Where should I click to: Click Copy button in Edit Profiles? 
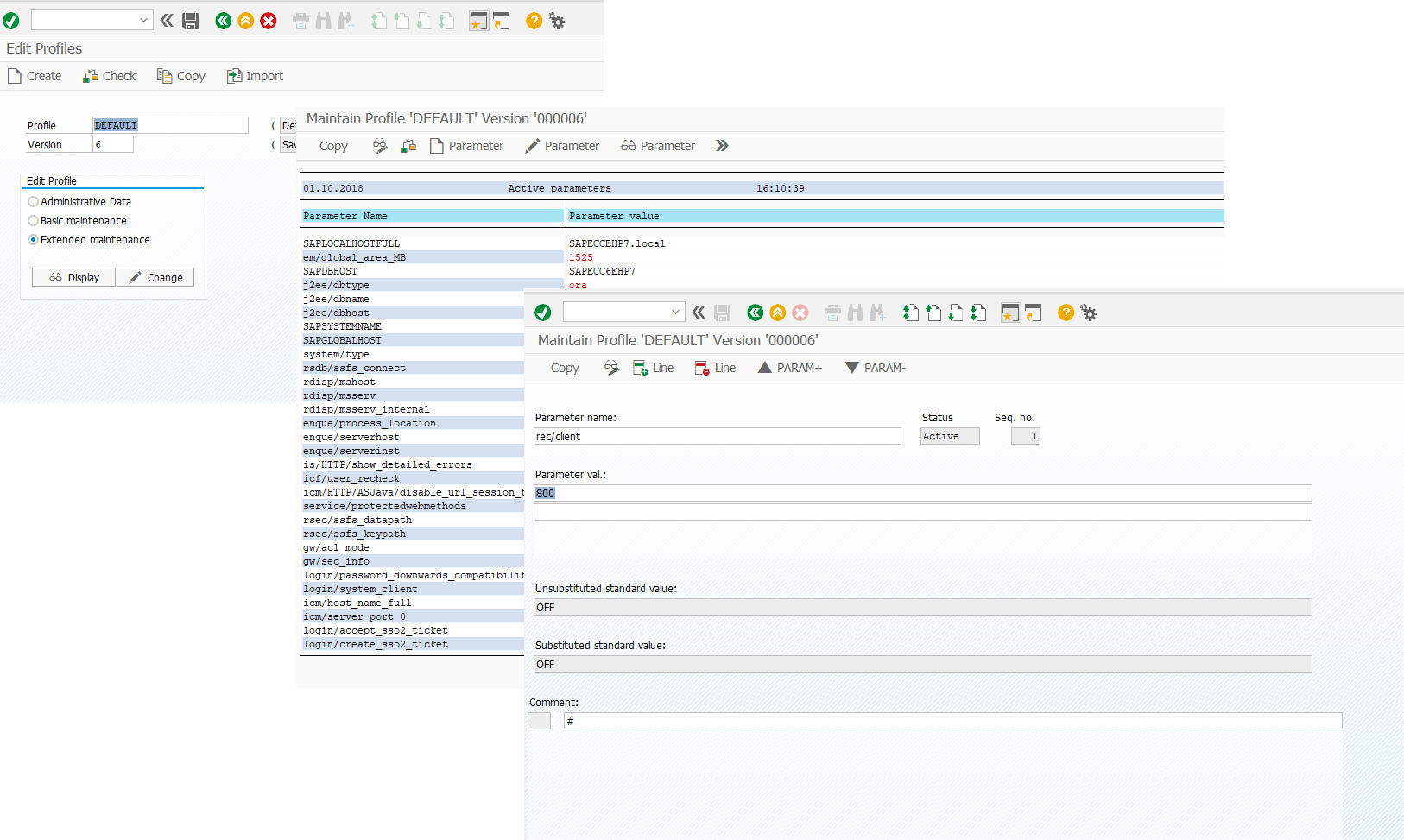click(x=181, y=76)
